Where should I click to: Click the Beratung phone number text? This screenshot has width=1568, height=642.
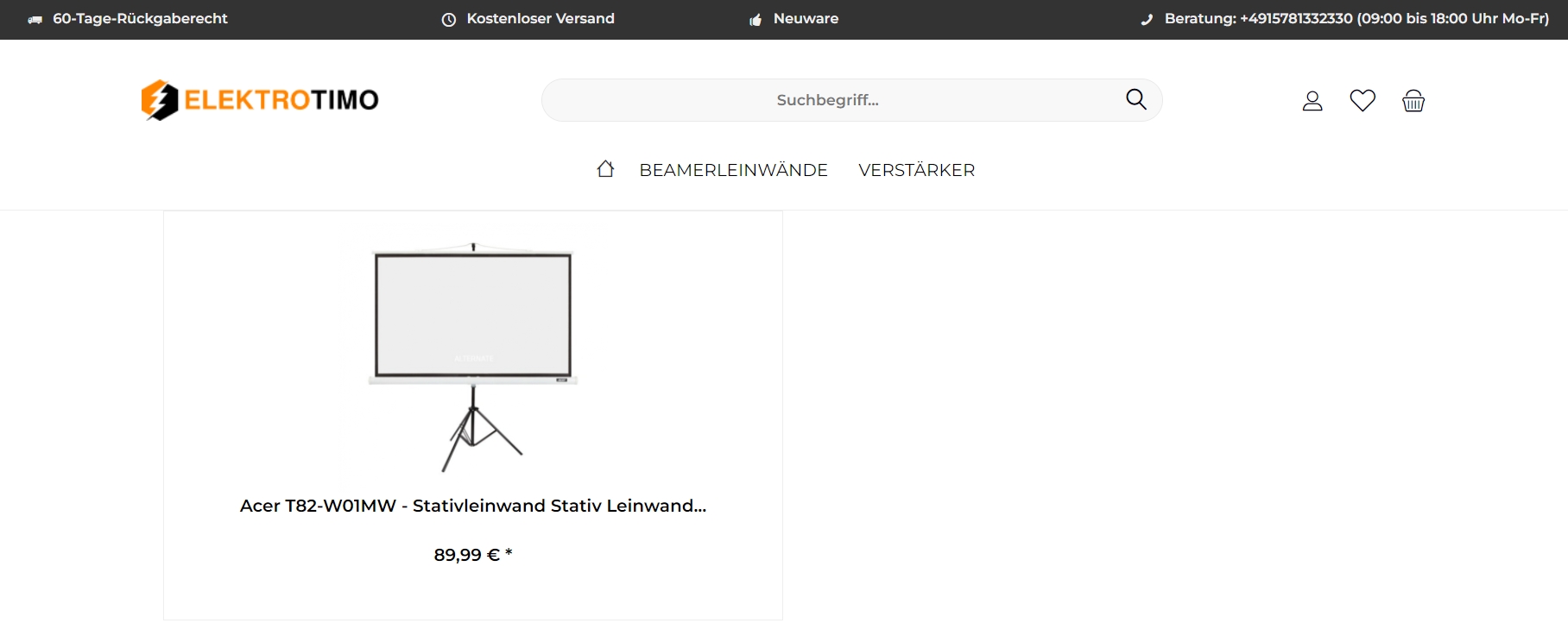click(1356, 19)
